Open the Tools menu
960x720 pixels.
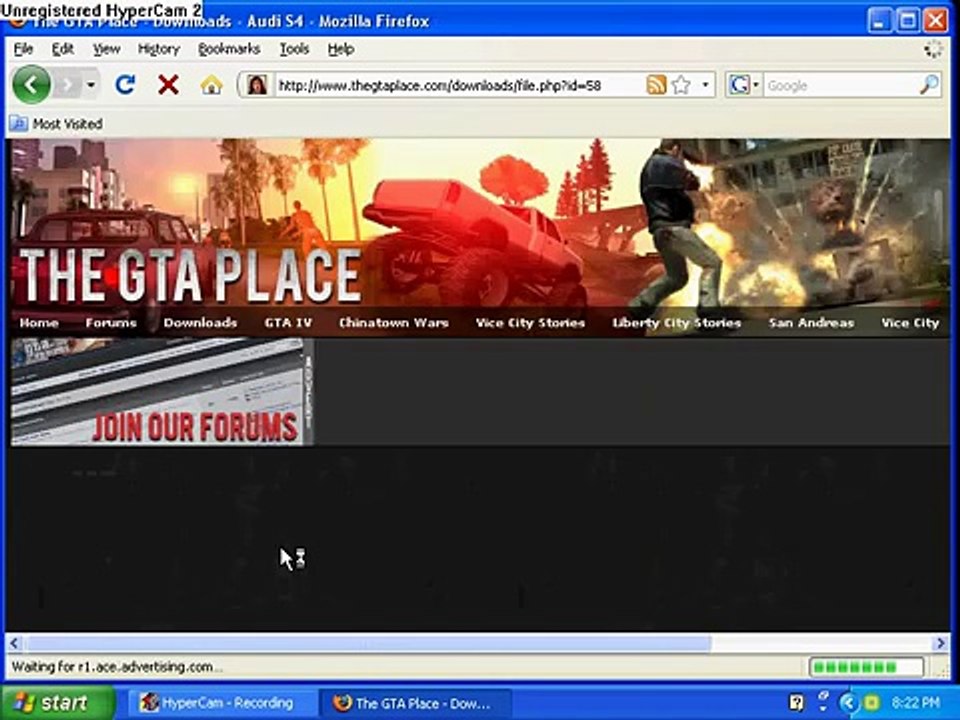coord(294,49)
